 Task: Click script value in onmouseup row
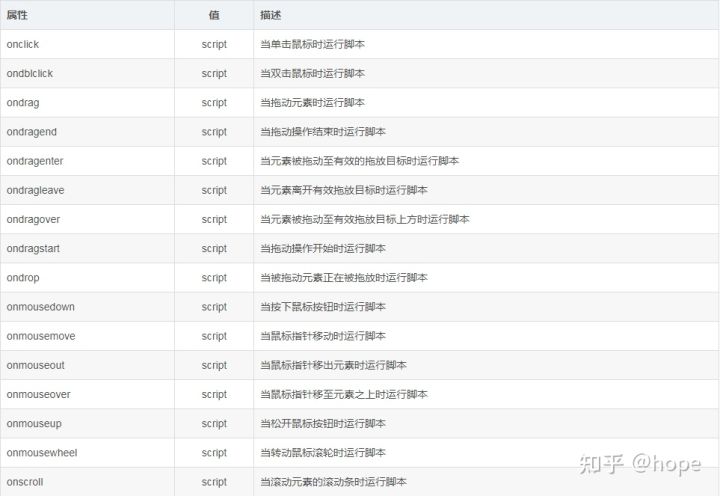coord(214,423)
